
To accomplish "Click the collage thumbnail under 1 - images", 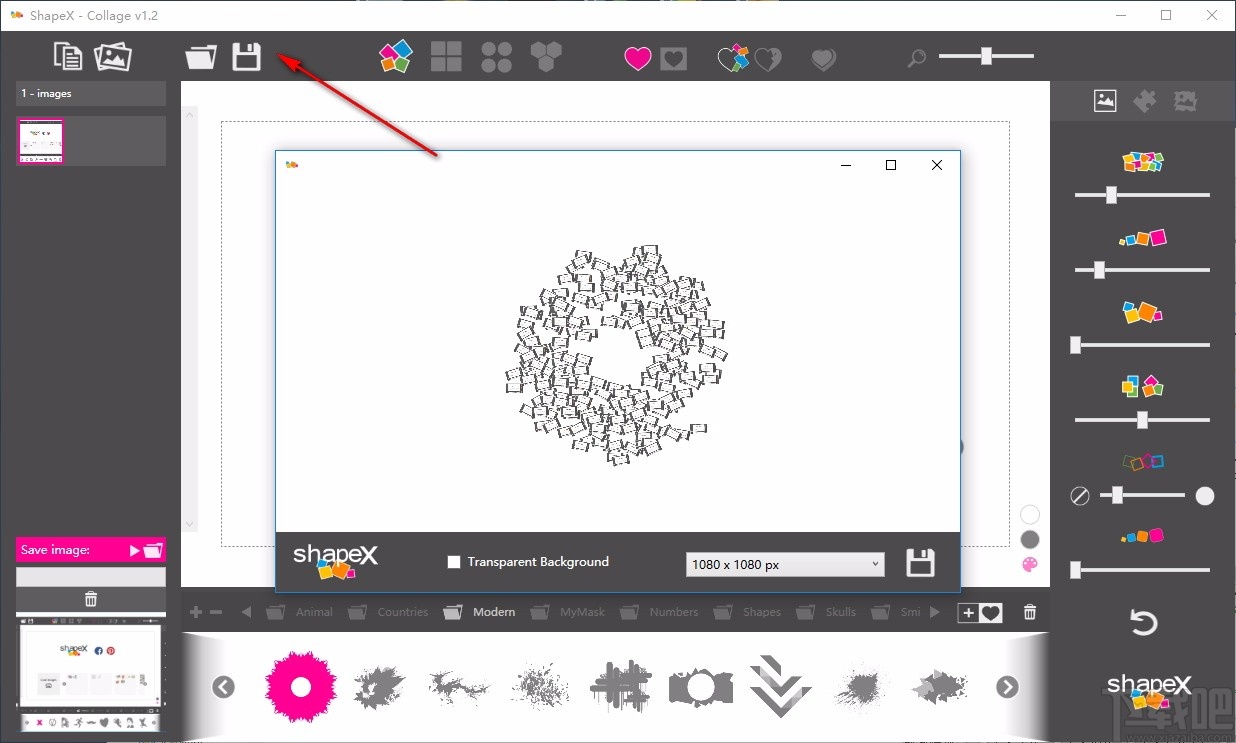I will click(40, 140).
